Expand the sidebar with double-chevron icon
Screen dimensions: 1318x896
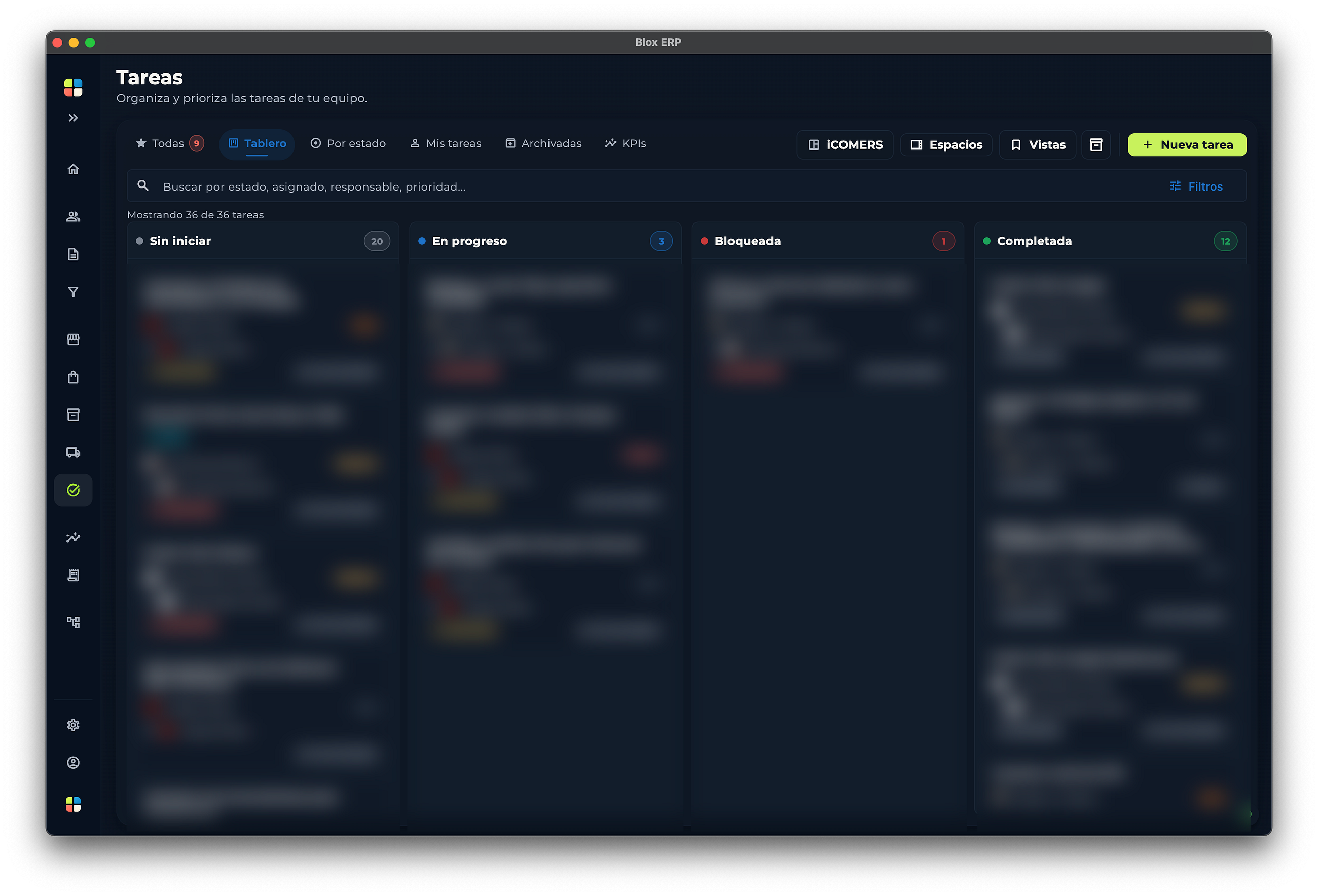pos(73,118)
